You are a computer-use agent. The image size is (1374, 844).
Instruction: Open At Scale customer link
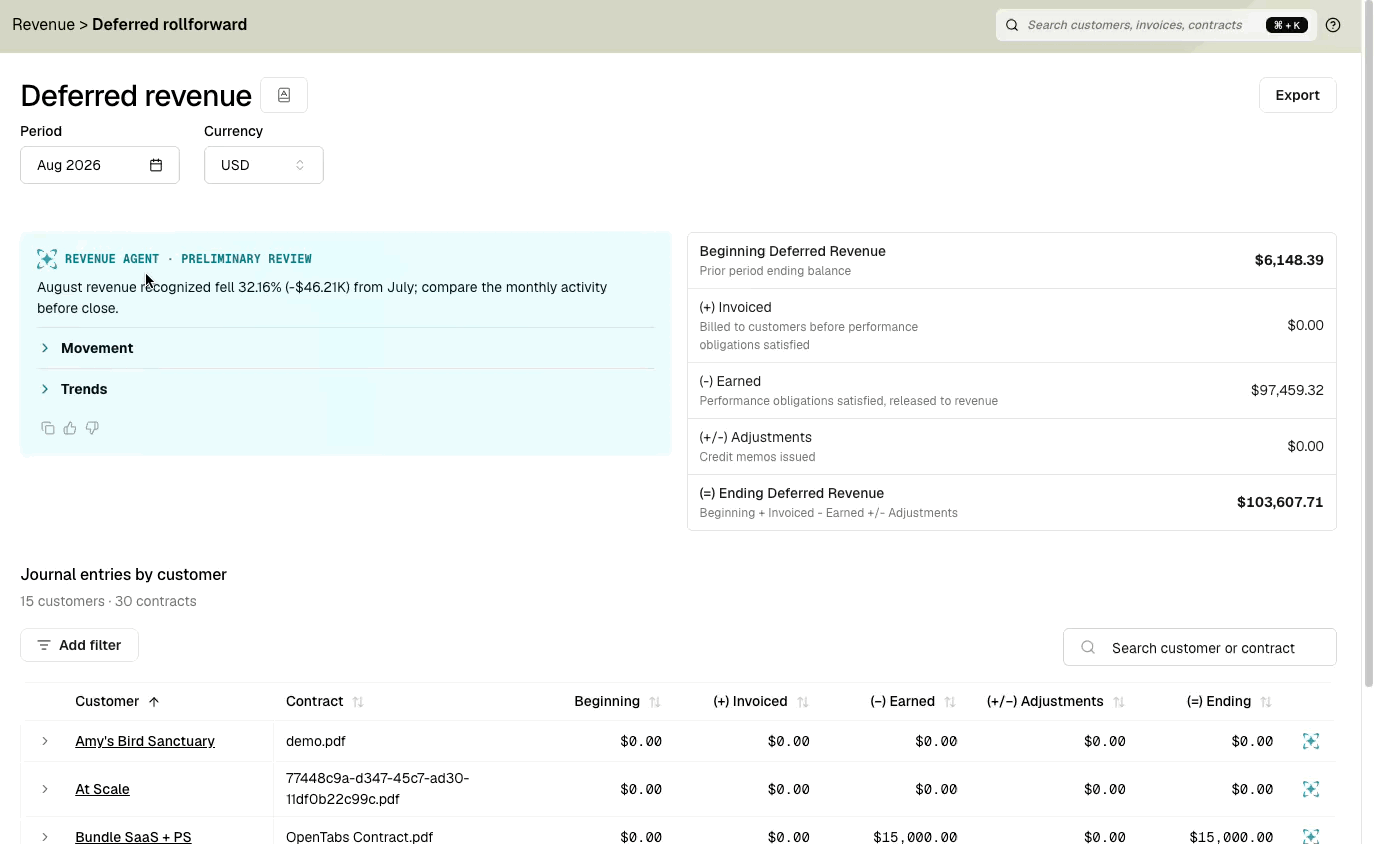(x=102, y=789)
